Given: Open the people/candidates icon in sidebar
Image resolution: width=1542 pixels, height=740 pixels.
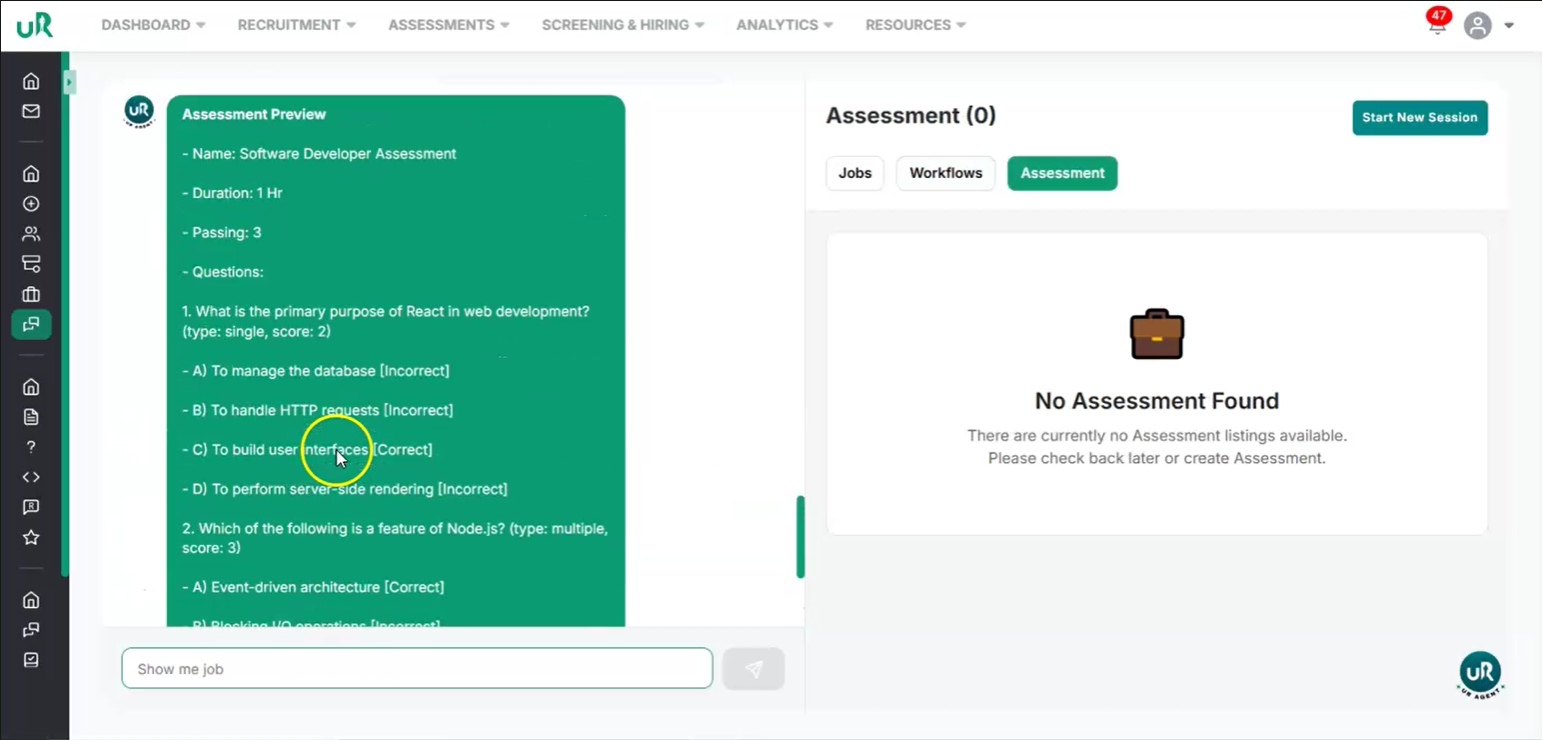Looking at the screenshot, I should [x=31, y=234].
